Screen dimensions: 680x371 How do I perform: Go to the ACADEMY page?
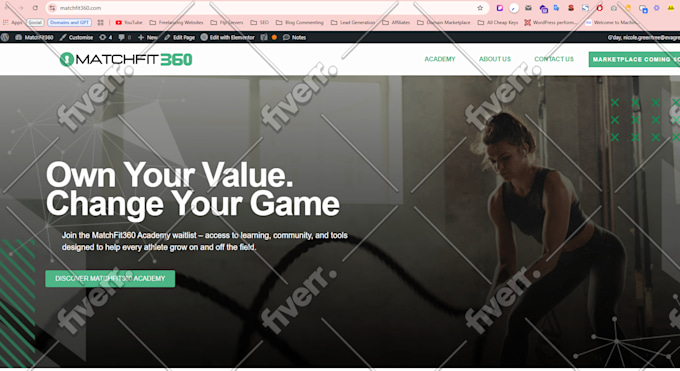(440, 59)
